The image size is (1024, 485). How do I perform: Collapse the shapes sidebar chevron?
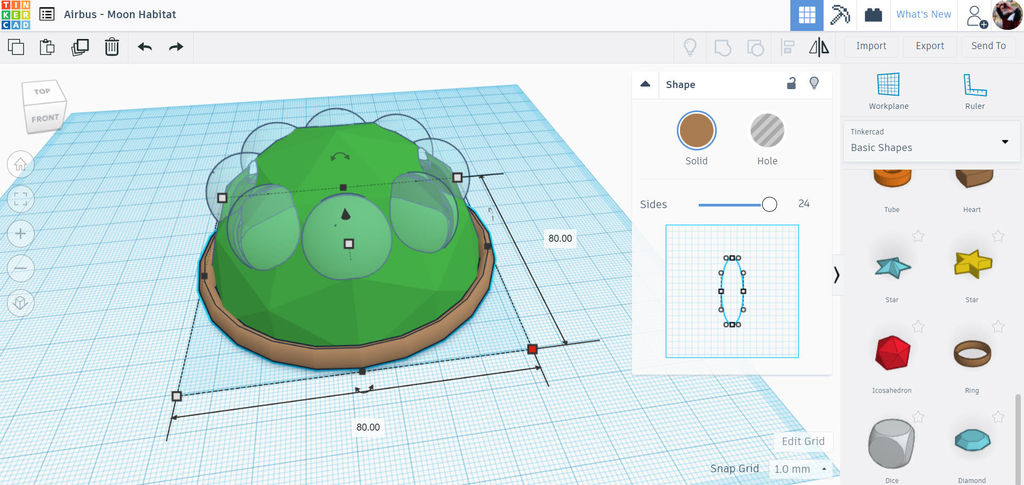click(x=837, y=275)
